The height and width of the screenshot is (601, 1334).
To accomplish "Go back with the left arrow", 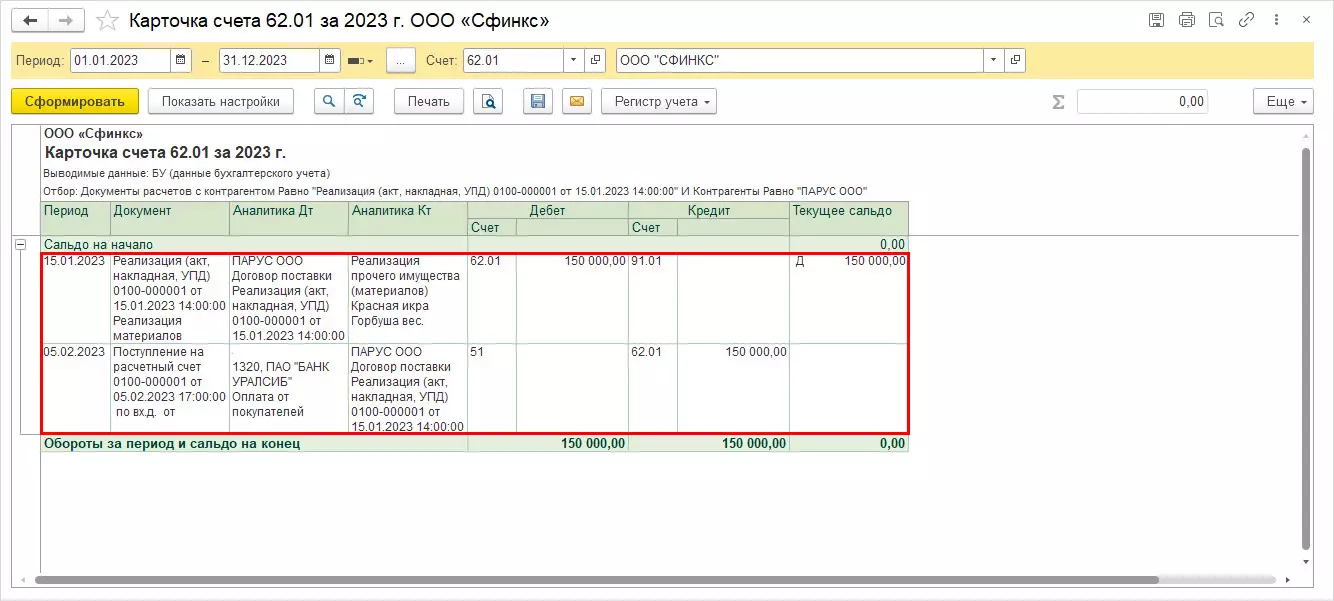I will click(30, 20).
